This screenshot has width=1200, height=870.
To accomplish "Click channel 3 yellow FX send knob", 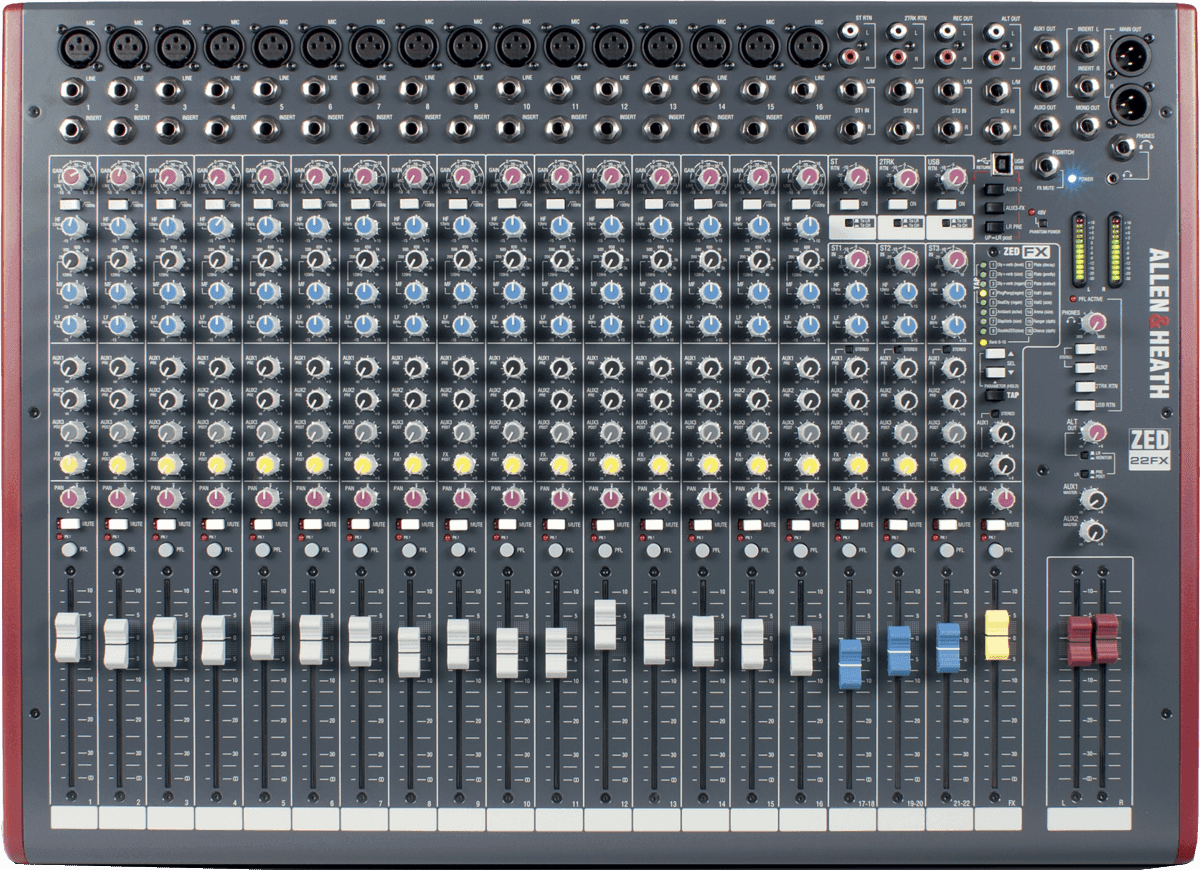I will (166, 465).
